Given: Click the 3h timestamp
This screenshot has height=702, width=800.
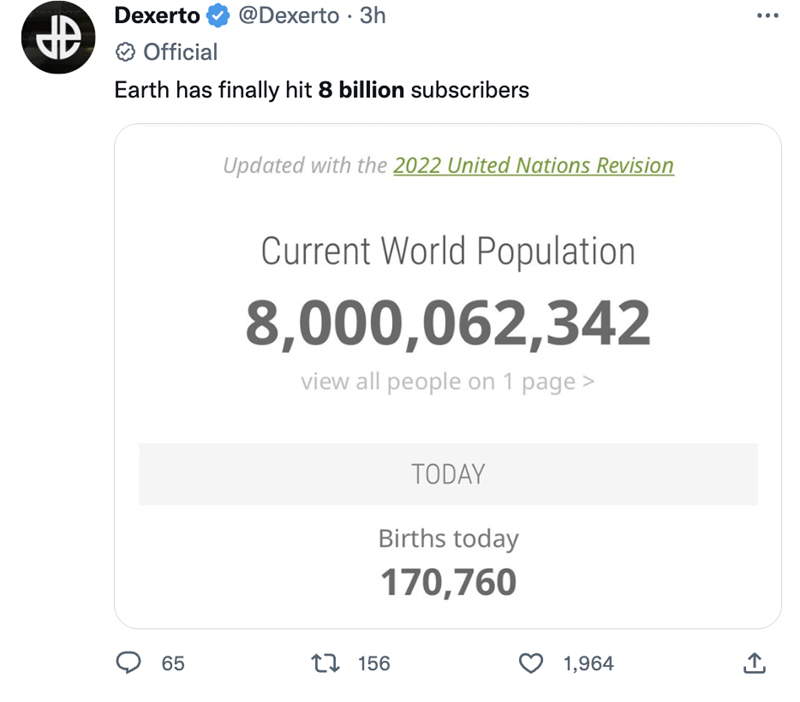Looking at the screenshot, I should [x=372, y=16].
